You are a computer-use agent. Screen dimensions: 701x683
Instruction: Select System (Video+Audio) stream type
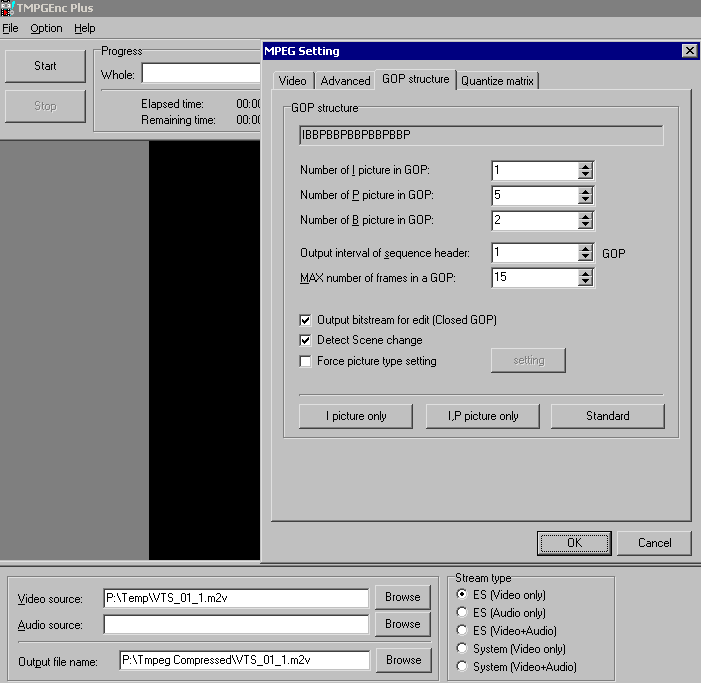pos(462,666)
